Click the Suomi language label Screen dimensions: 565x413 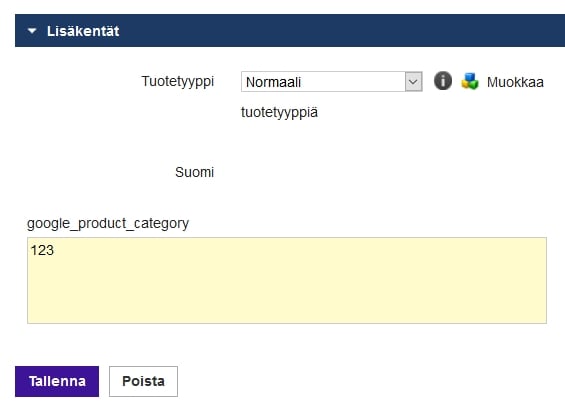point(195,172)
